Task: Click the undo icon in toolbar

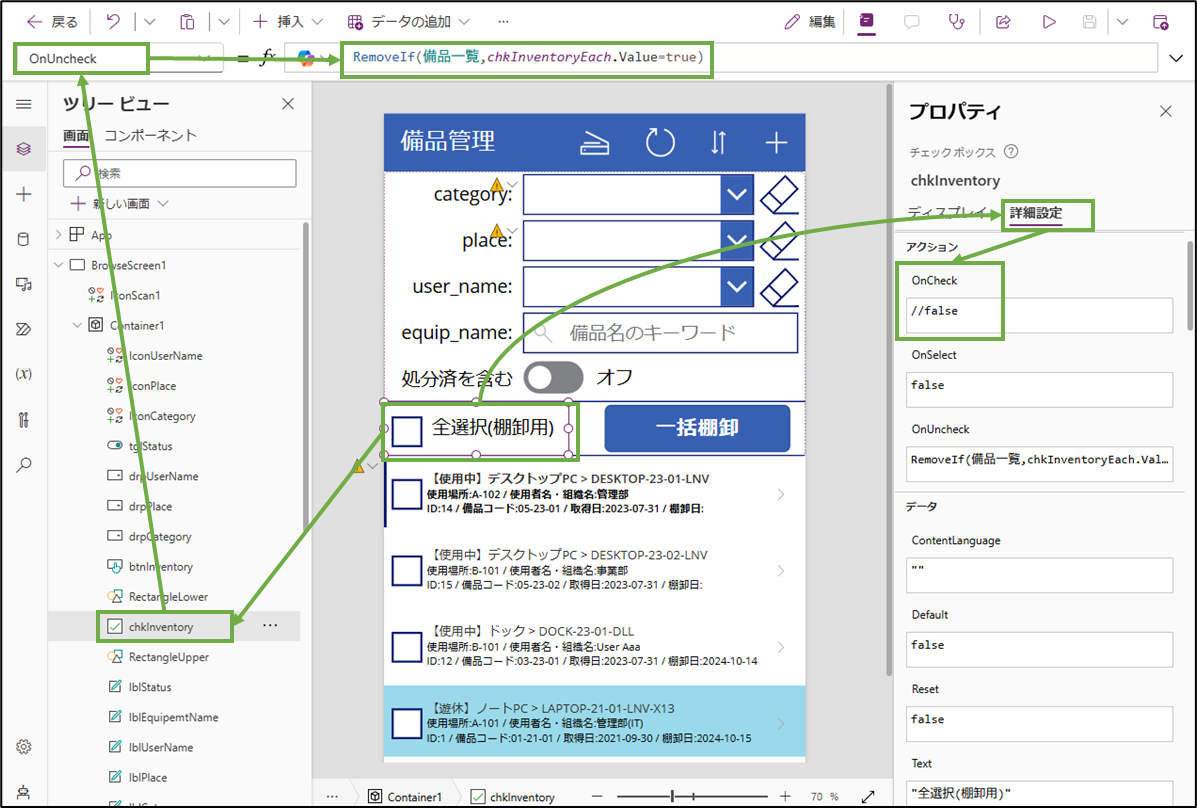Action: (x=113, y=21)
